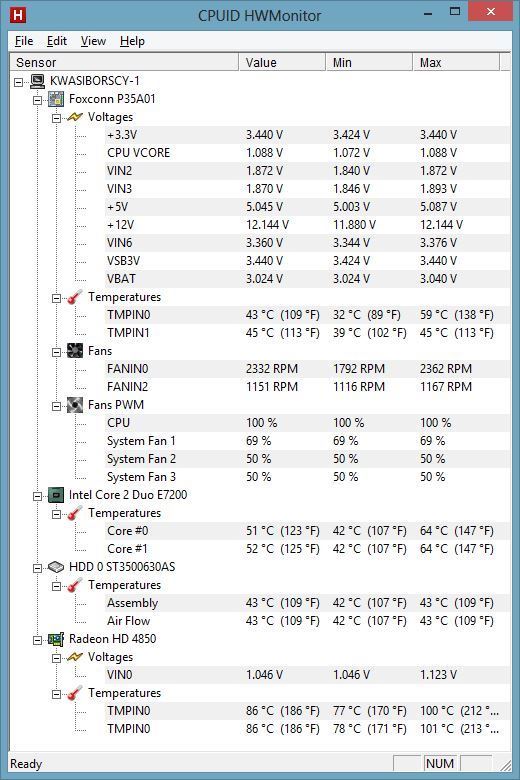Viewport: 520px width, 780px height.
Task: Click the Fans PWM fan icon
Action: (75, 405)
